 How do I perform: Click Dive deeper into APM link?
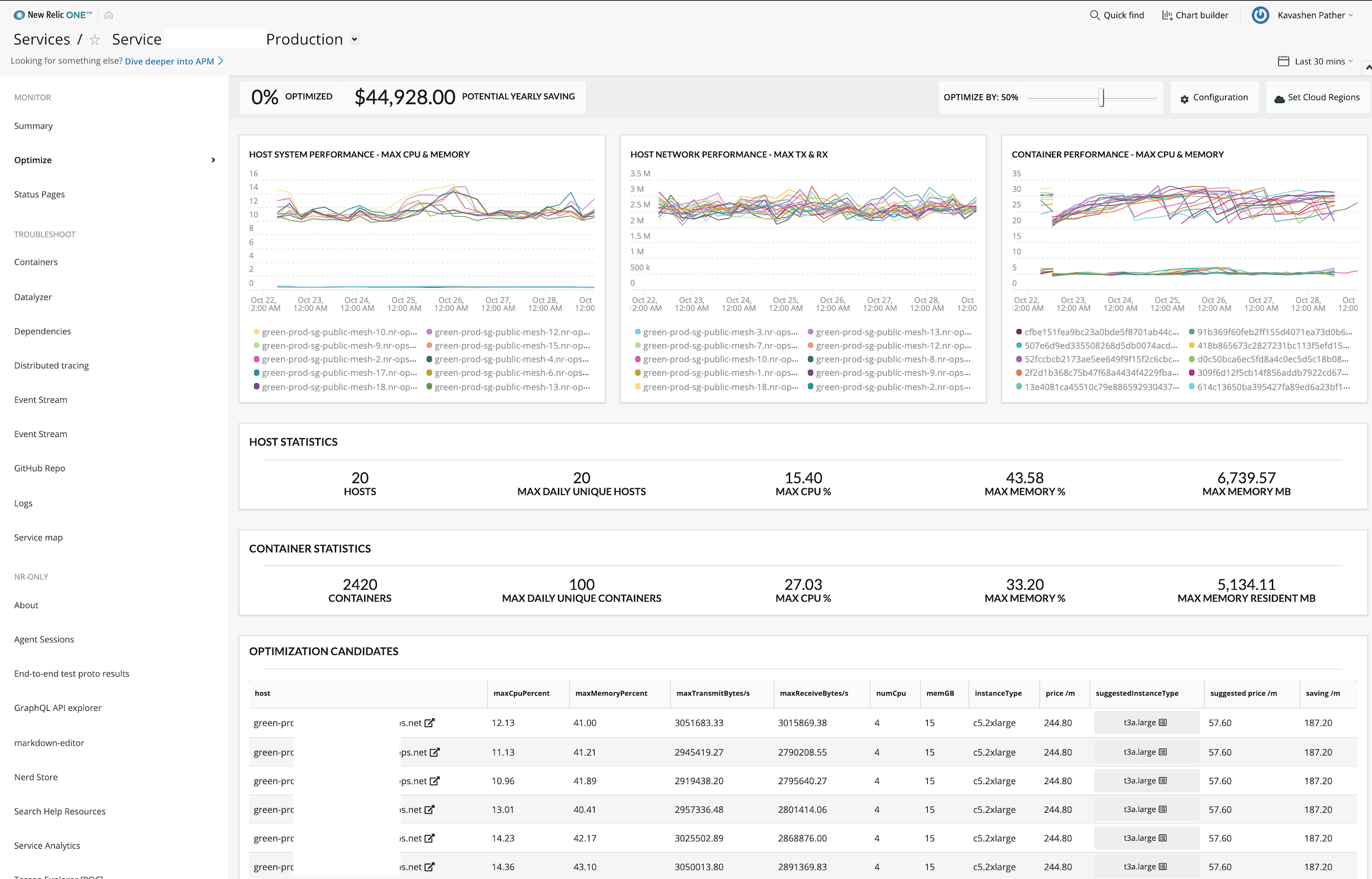pos(170,61)
